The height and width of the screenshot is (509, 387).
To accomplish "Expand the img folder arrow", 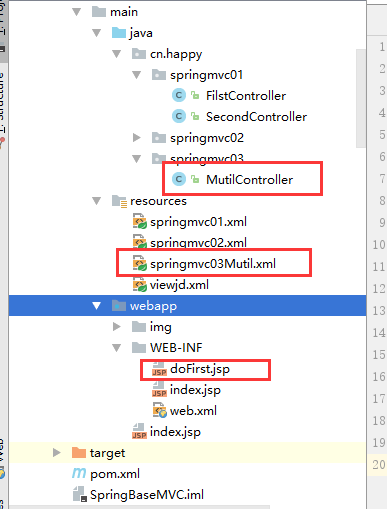I will tap(117, 327).
